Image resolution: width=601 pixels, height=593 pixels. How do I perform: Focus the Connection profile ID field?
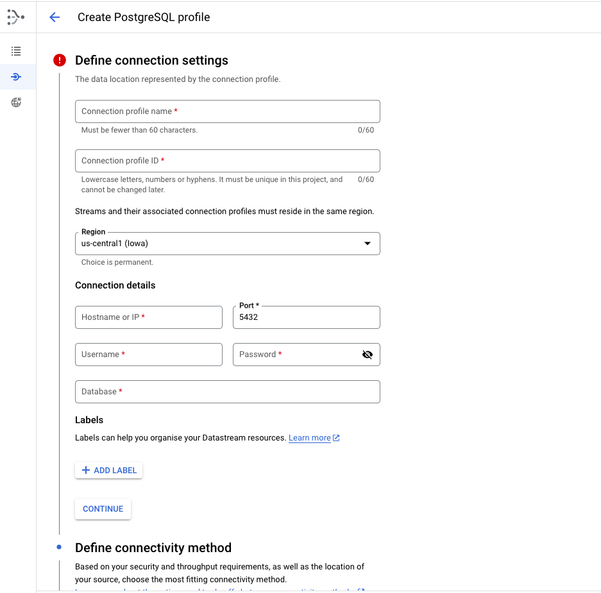(x=228, y=161)
